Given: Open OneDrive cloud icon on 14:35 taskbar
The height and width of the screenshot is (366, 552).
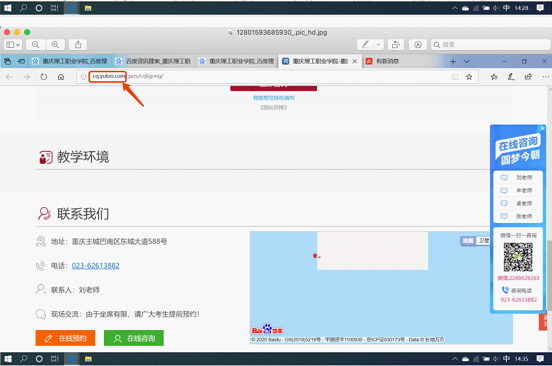Looking at the screenshot, I should click(465, 359).
